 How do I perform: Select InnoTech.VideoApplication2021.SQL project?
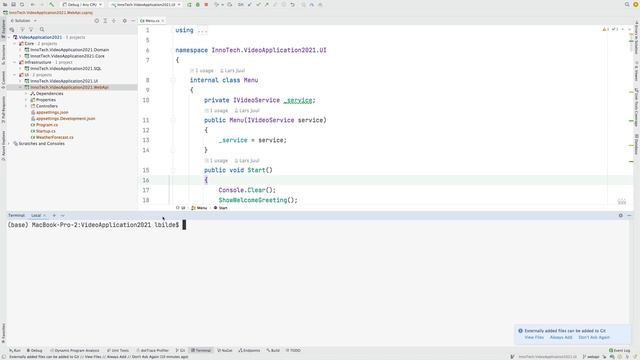tap(66, 69)
